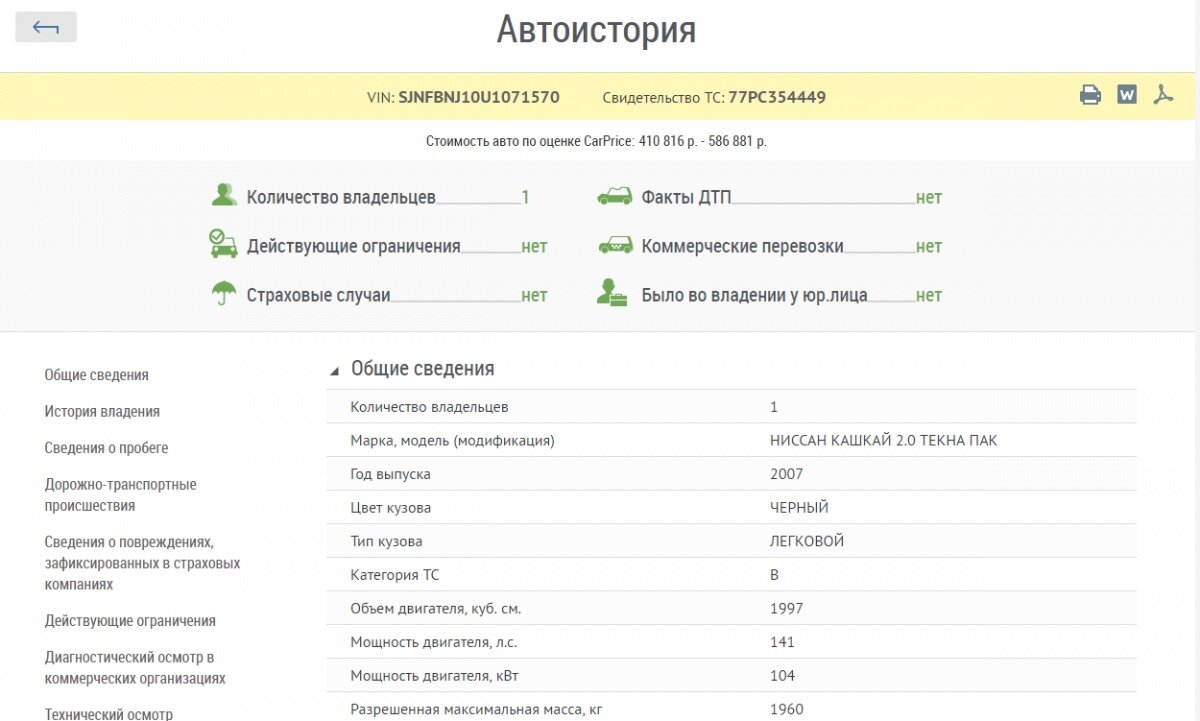Screen dimensions: 1200x721
Task: Click the Действующие ограничения car icon
Action: [x=223, y=245]
